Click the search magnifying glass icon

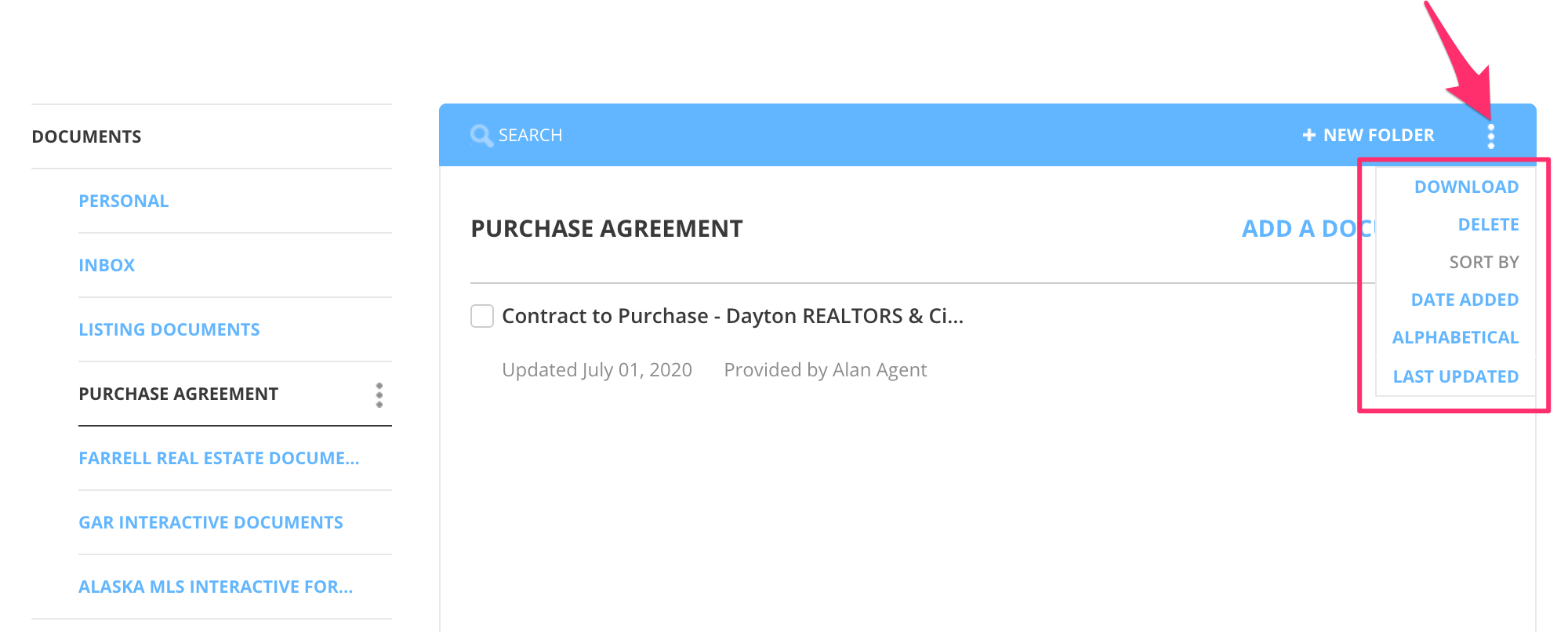481,136
